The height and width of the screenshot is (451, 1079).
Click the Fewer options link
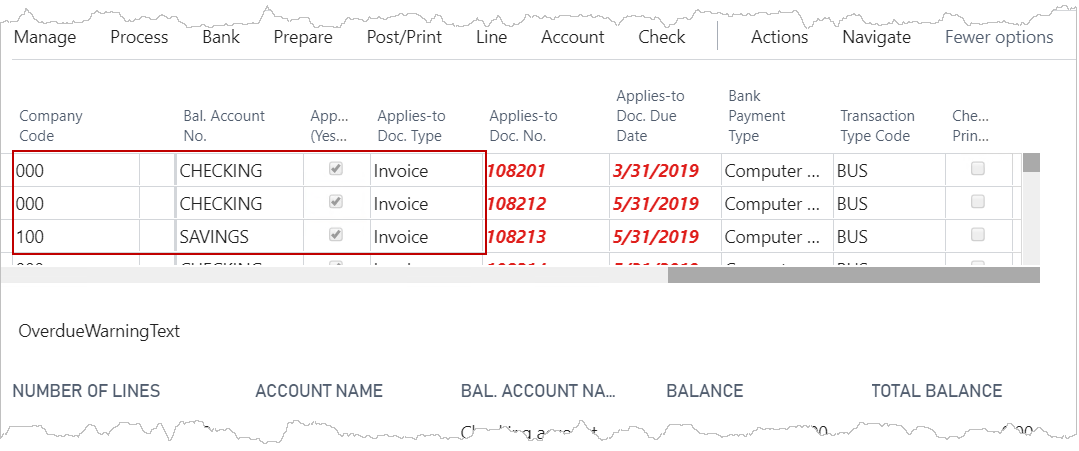999,37
